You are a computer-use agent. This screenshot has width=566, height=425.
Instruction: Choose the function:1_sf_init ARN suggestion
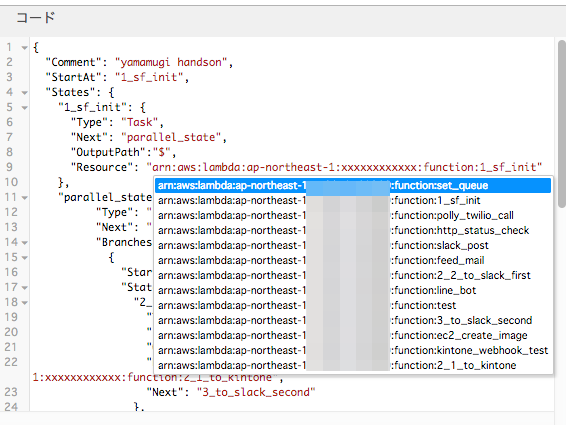(353, 200)
